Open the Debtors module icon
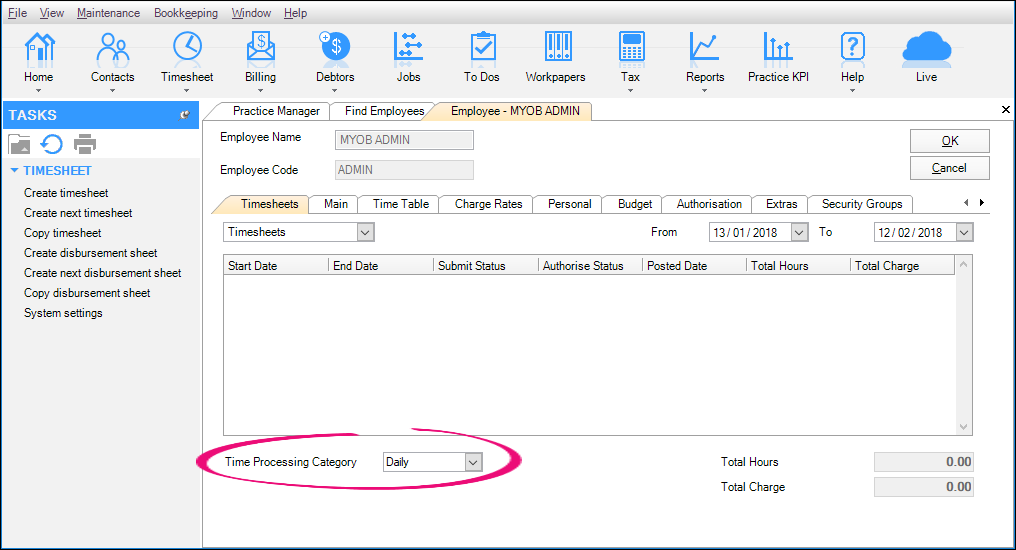This screenshot has width=1016, height=550. point(334,47)
